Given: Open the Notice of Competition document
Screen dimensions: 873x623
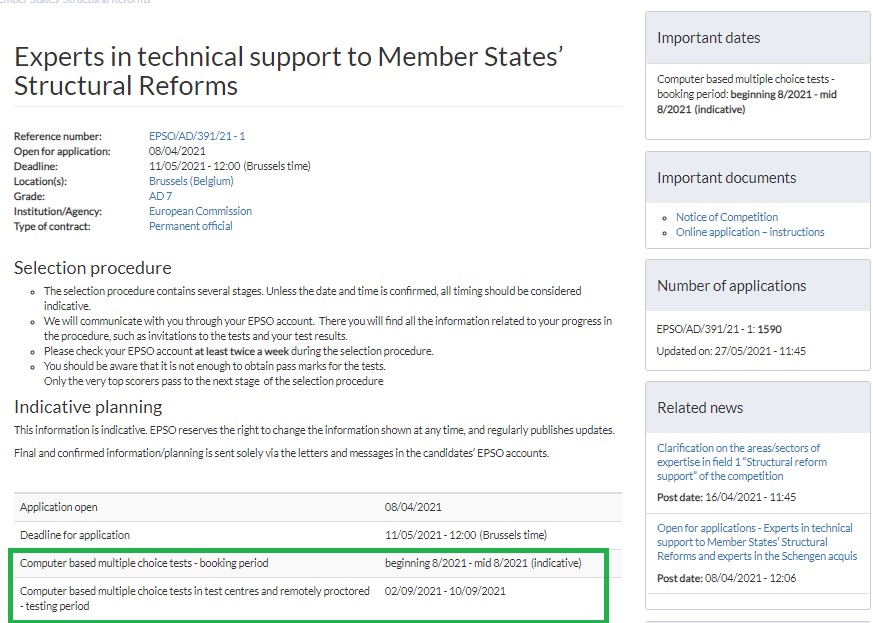Looking at the screenshot, I should 726,217.
